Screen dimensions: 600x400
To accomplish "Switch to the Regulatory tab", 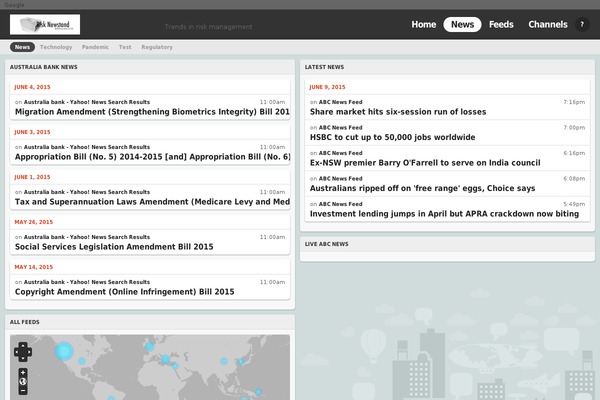I will 157,47.
